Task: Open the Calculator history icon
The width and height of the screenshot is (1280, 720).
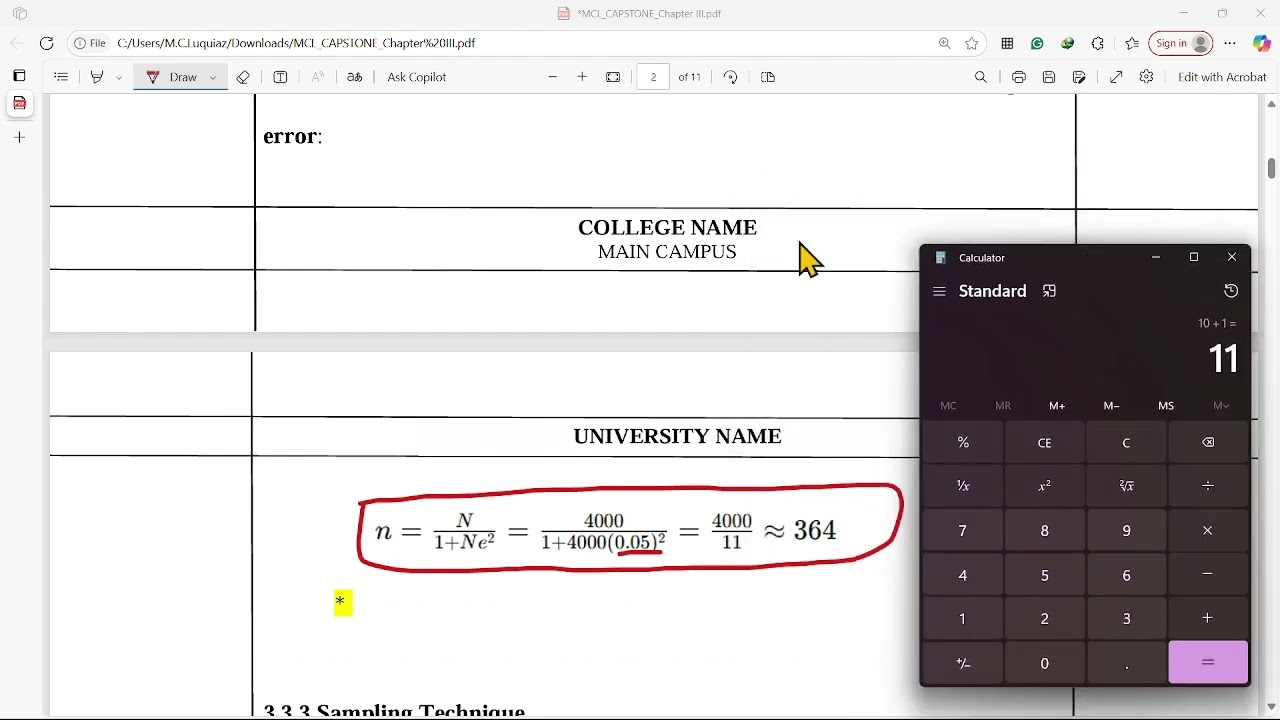Action: pos(1231,291)
